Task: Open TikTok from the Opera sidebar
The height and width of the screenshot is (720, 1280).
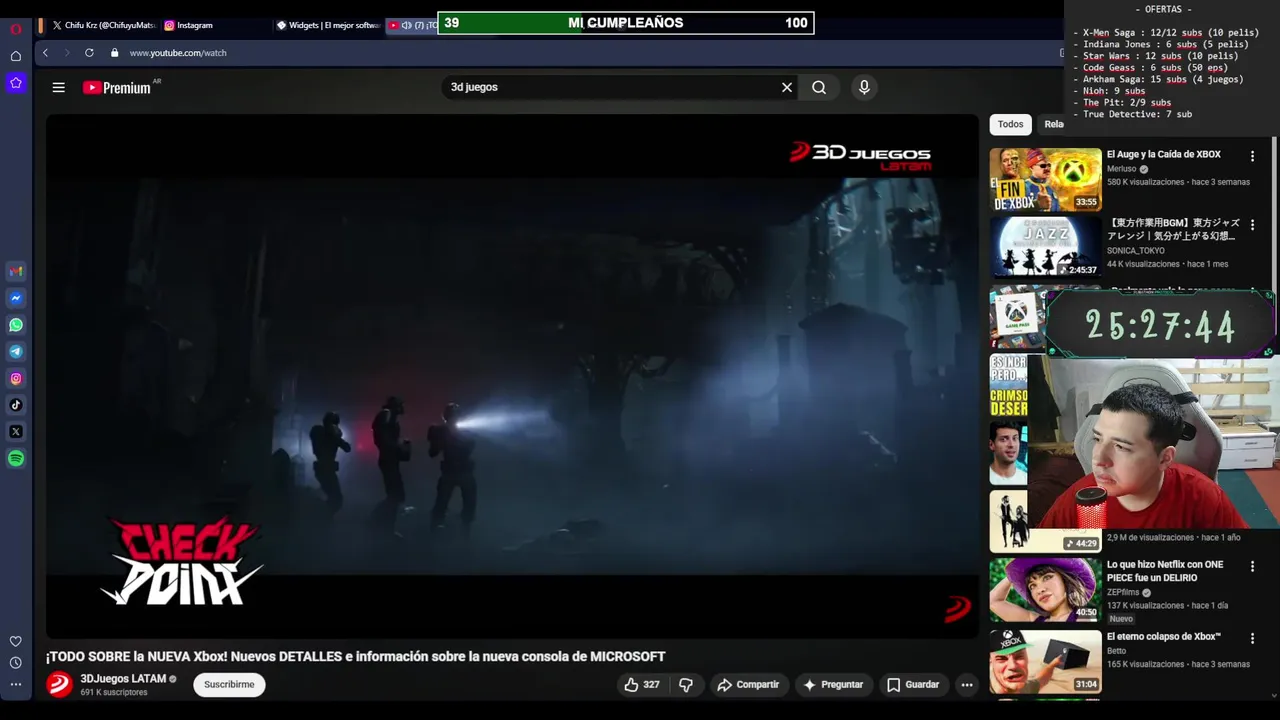Action: click(x=16, y=405)
